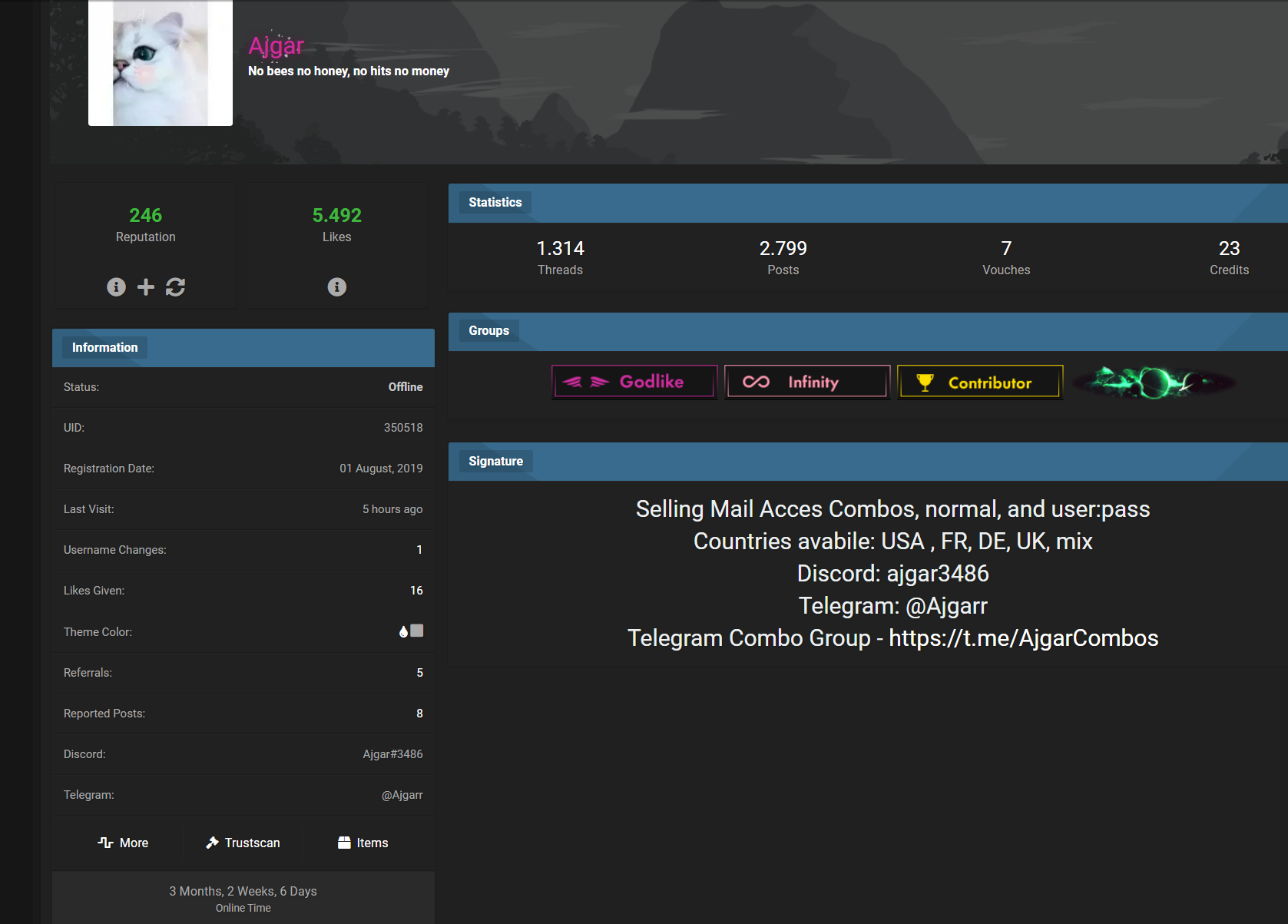Click the 2.799 Posts statistic
Screen dimensions: 1288x924
pos(783,257)
